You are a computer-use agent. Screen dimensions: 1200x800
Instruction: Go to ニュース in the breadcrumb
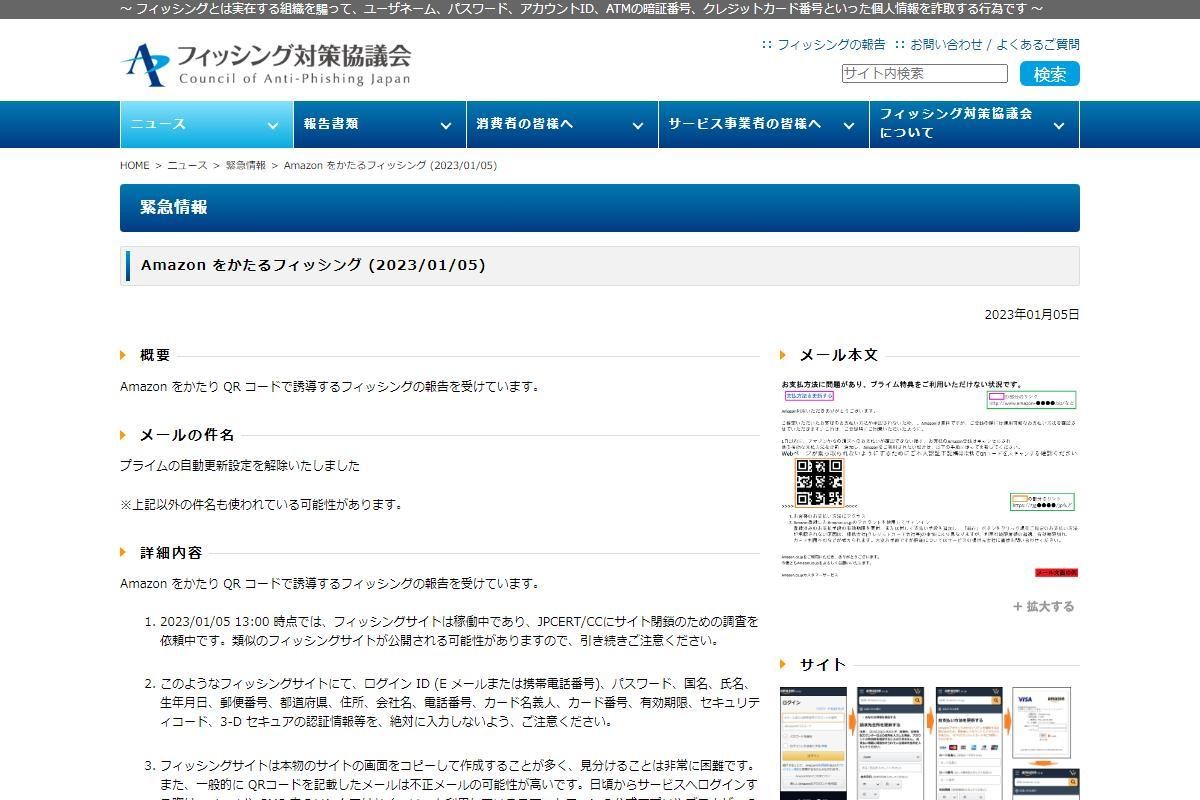[x=187, y=166]
